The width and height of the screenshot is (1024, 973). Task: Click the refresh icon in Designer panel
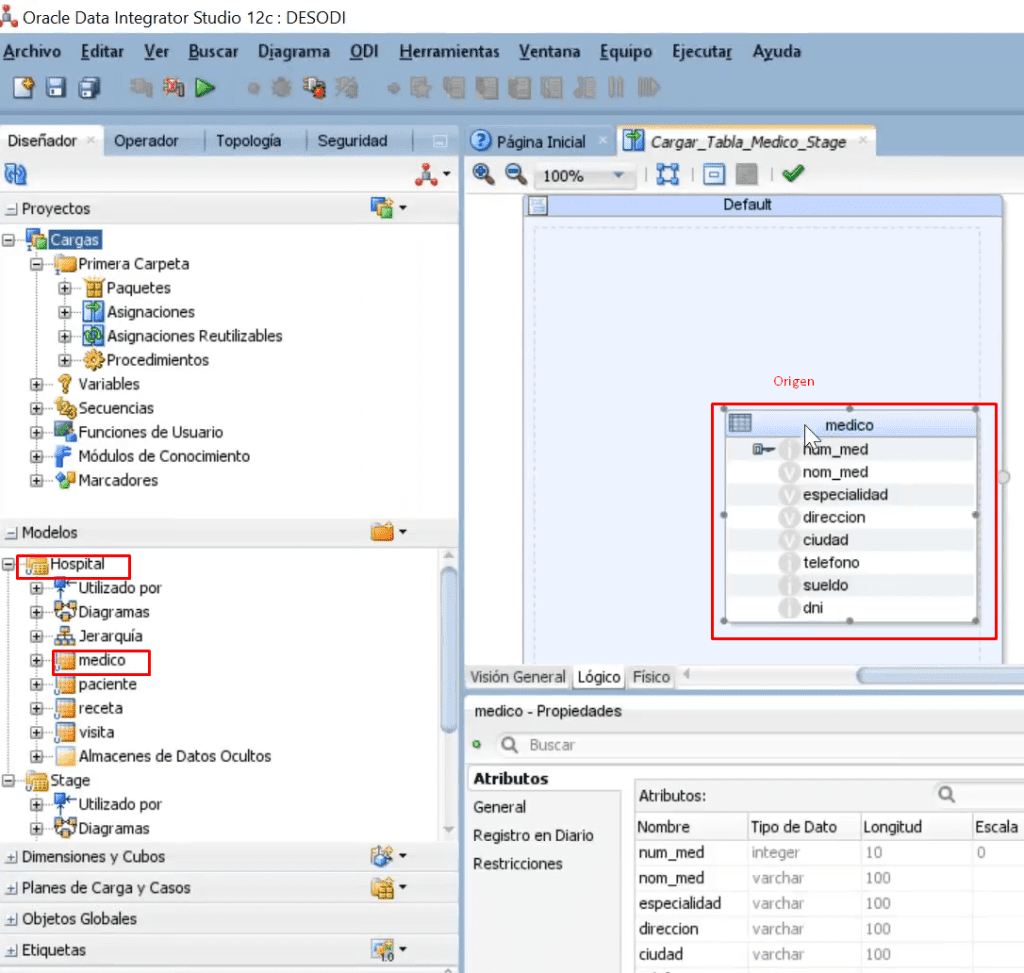pos(16,174)
